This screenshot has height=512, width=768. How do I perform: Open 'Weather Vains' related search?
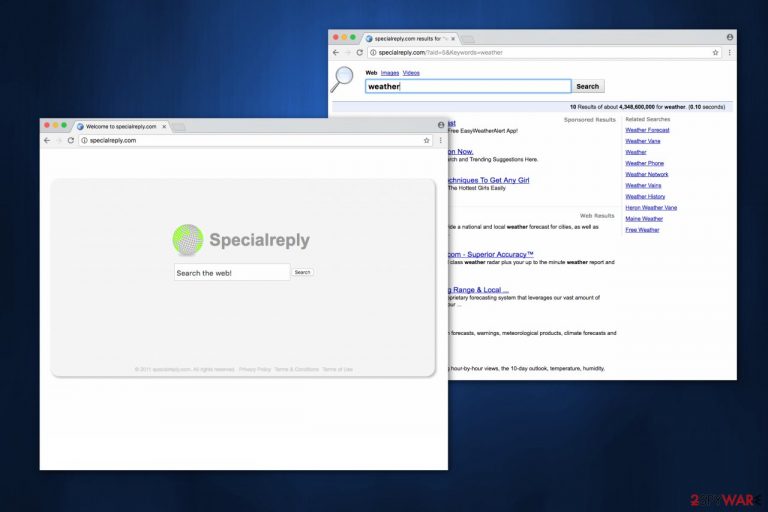[x=643, y=186]
